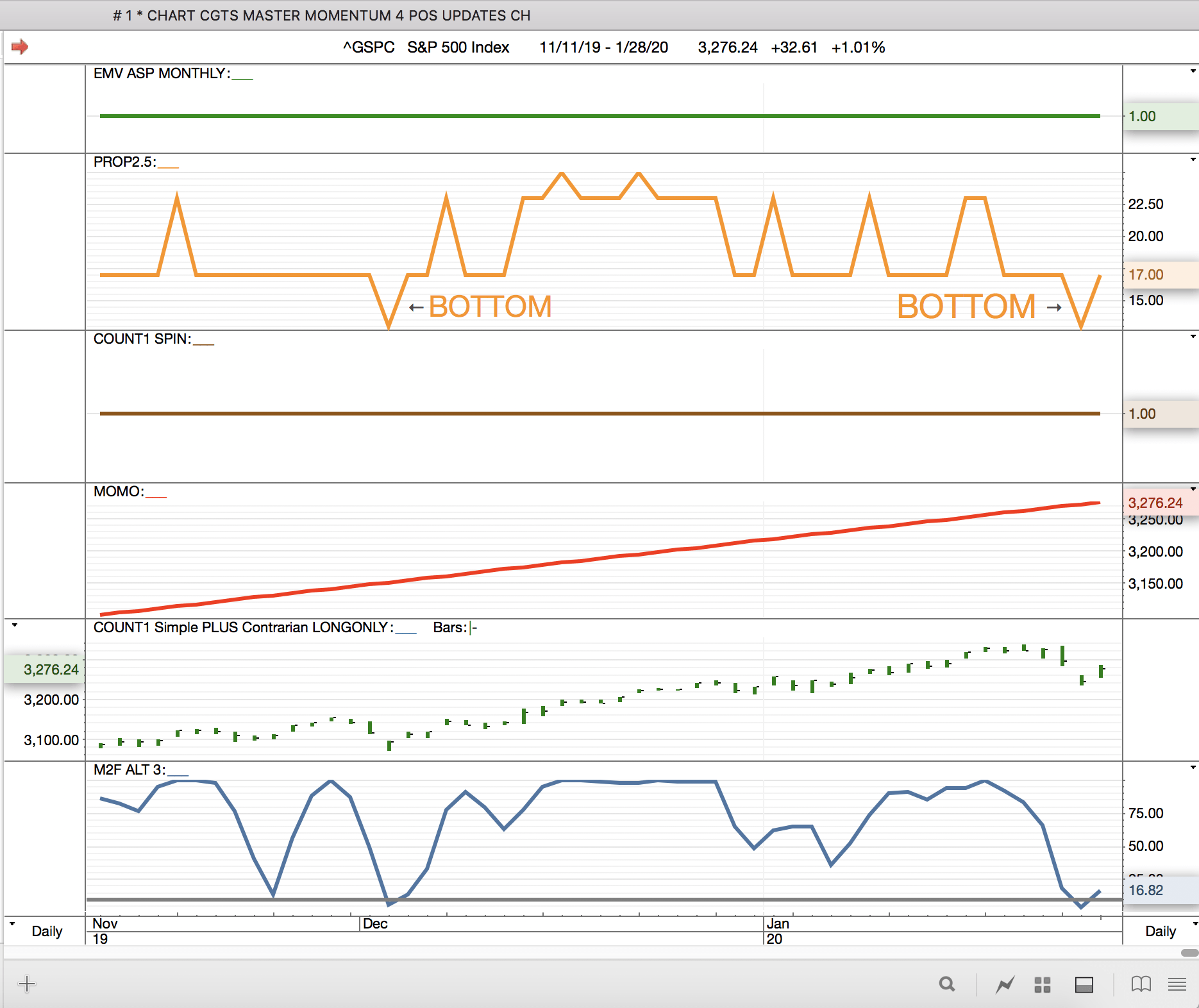The width and height of the screenshot is (1199, 1008).
Task: Click the red arrow icon beside the symbol header
Action: pos(20,47)
